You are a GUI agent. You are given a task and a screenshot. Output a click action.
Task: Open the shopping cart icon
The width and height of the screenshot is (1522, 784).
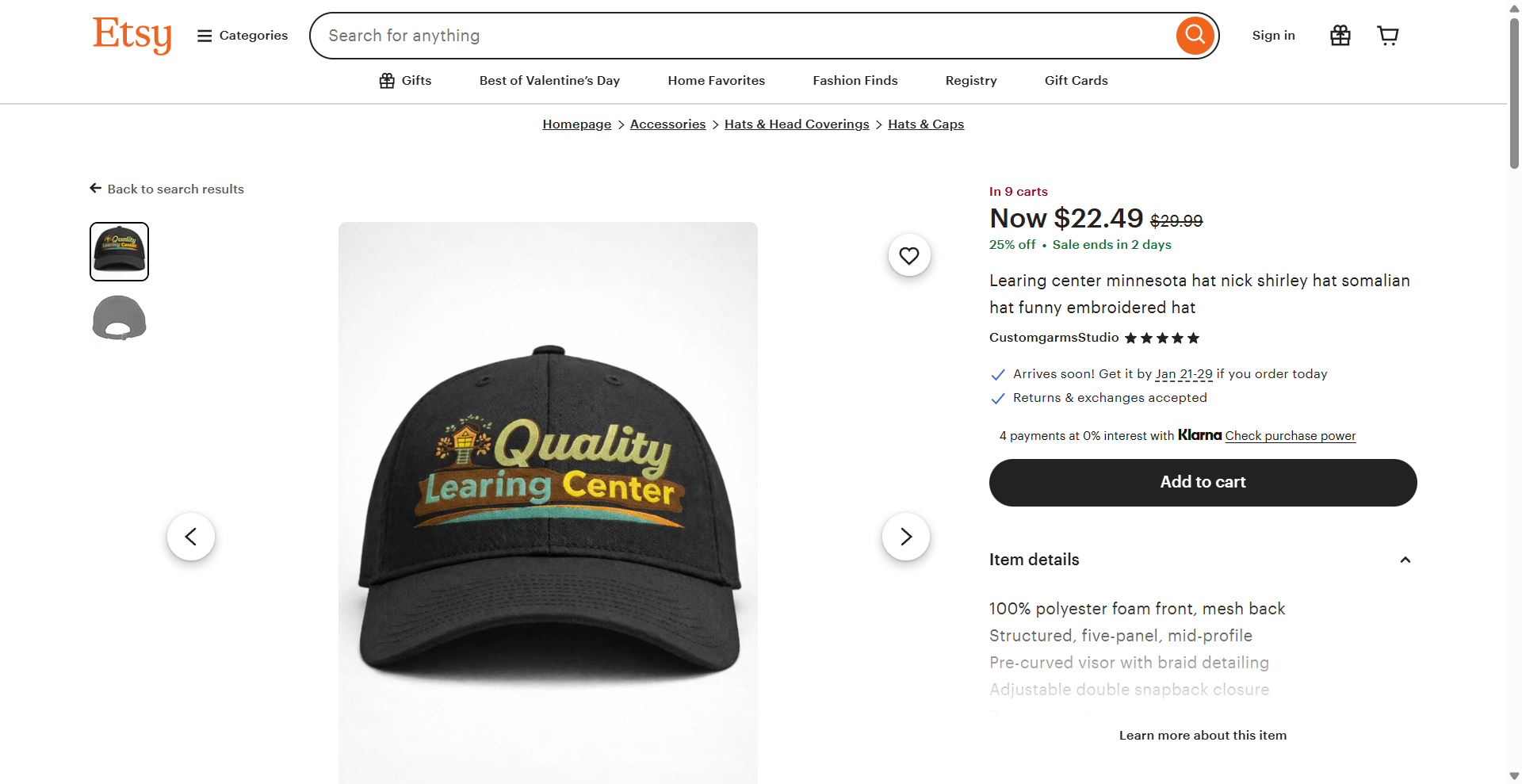(1387, 36)
